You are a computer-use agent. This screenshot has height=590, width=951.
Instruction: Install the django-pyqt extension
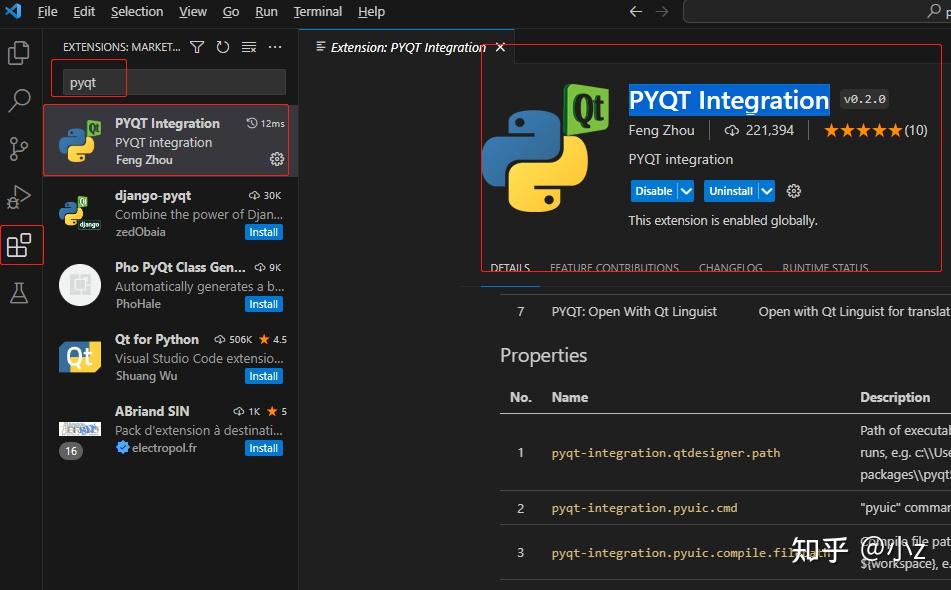[x=263, y=231]
